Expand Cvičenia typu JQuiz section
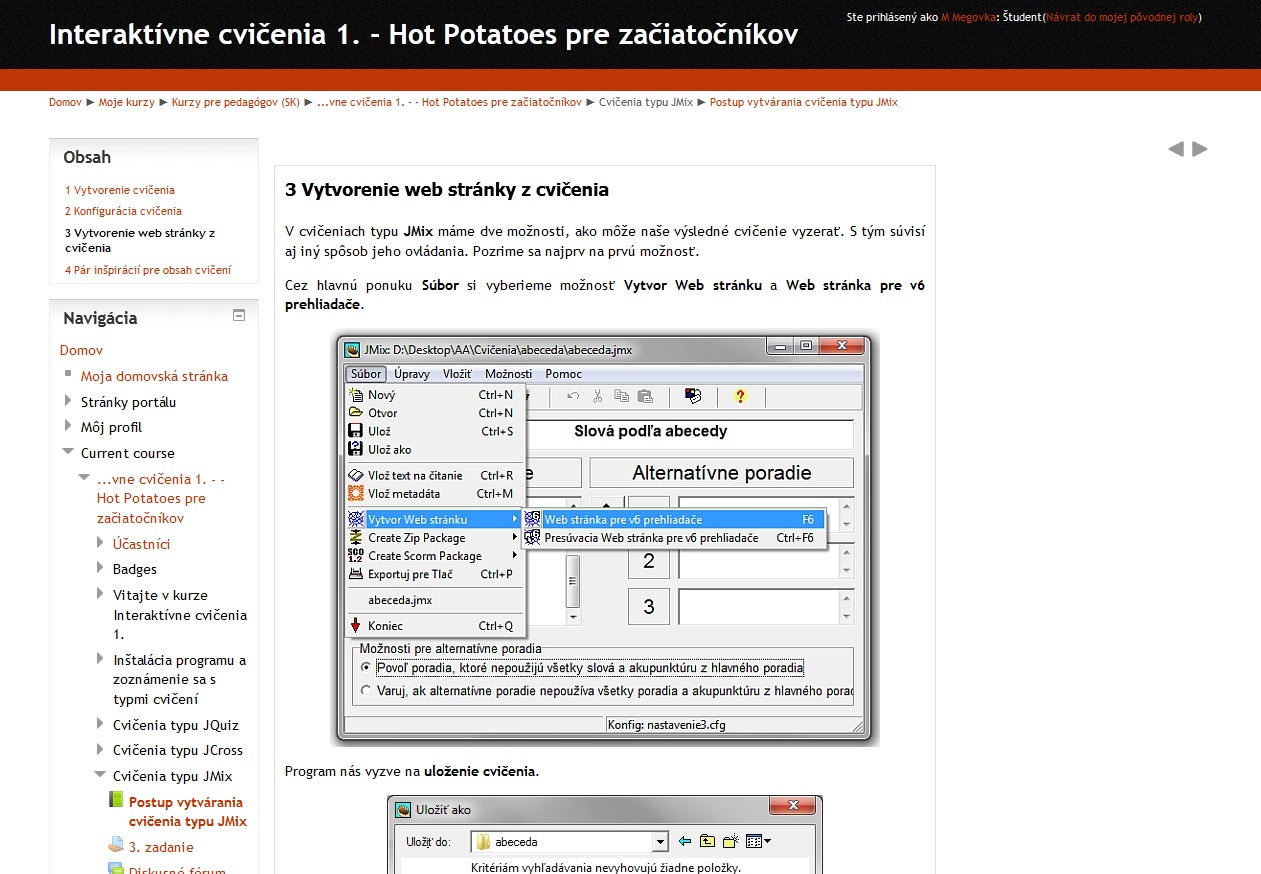Screen dimensions: 1261x874 click(100, 724)
